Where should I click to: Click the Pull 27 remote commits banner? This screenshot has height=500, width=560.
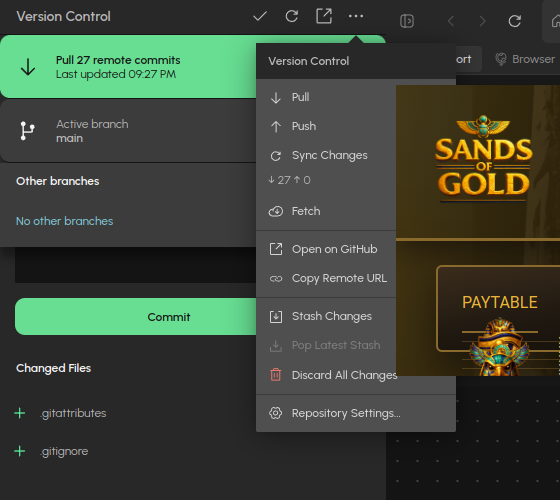[x=128, y=67]
